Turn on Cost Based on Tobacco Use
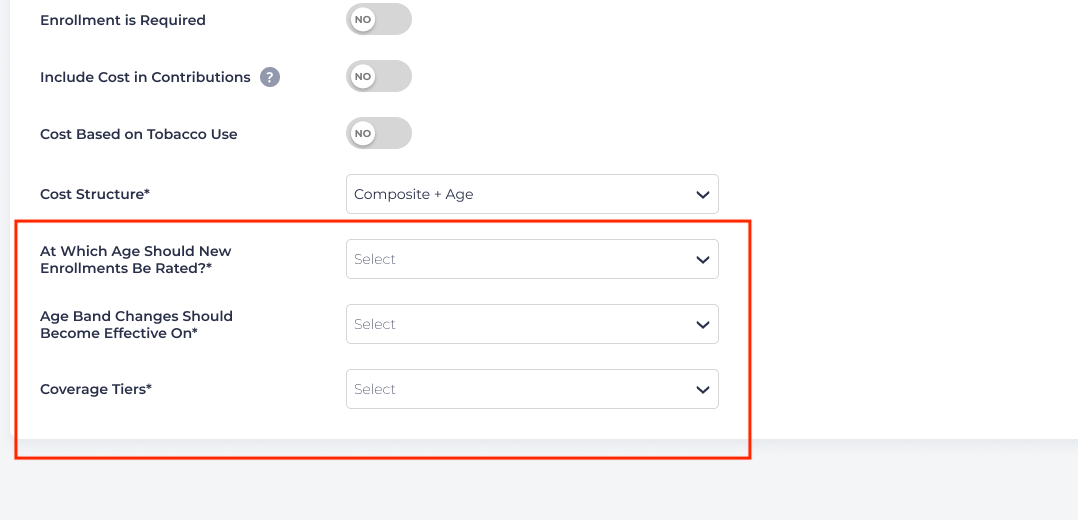 coord(379,134)
